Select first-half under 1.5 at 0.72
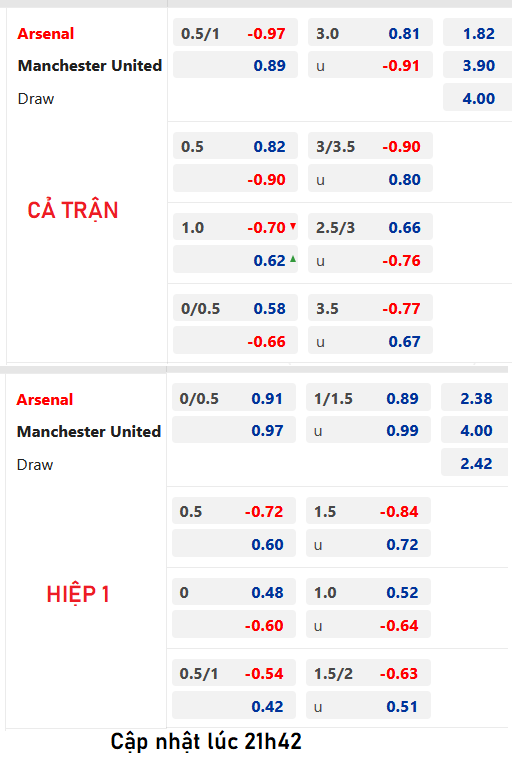512x761 pixels. click(x=368, y=544)
